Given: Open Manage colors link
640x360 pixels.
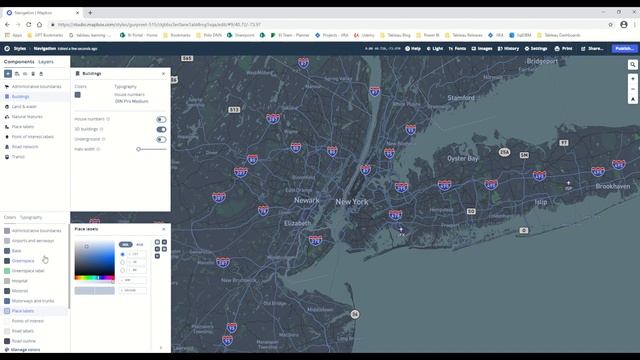Looking at the screenshot, I should [x=22, y=350].
